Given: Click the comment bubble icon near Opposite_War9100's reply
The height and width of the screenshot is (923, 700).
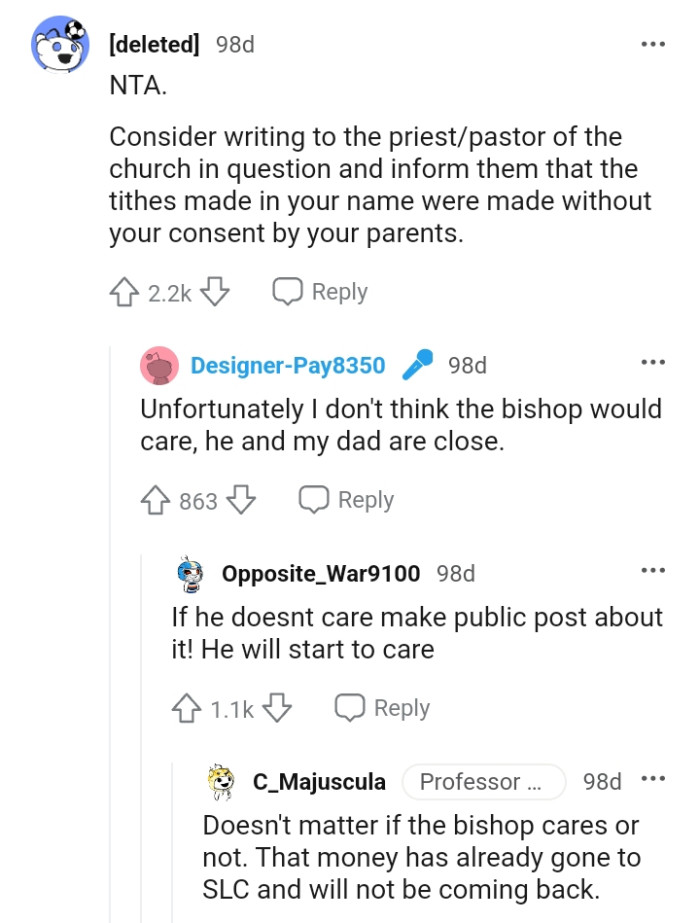Looking at the screenshot, I should click(x=349, y=707).
